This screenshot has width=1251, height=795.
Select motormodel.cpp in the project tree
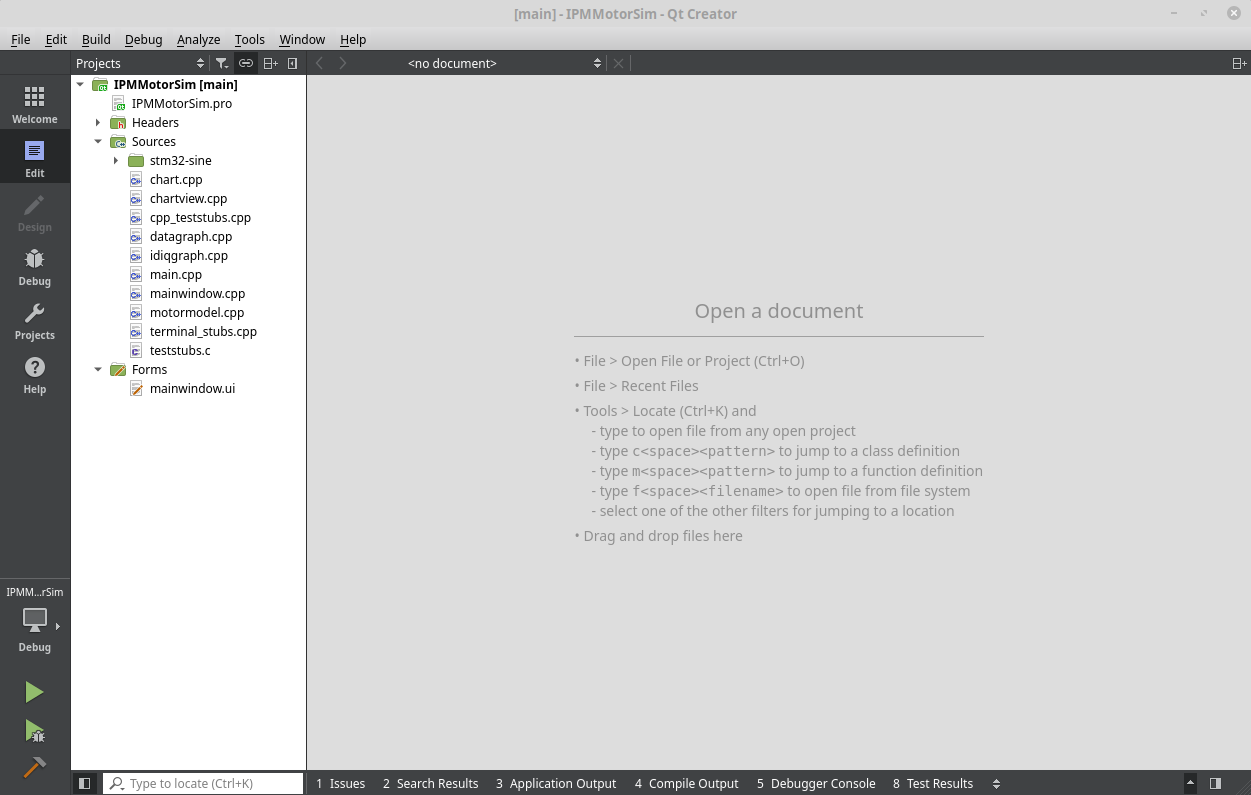[x=196, y=312]
